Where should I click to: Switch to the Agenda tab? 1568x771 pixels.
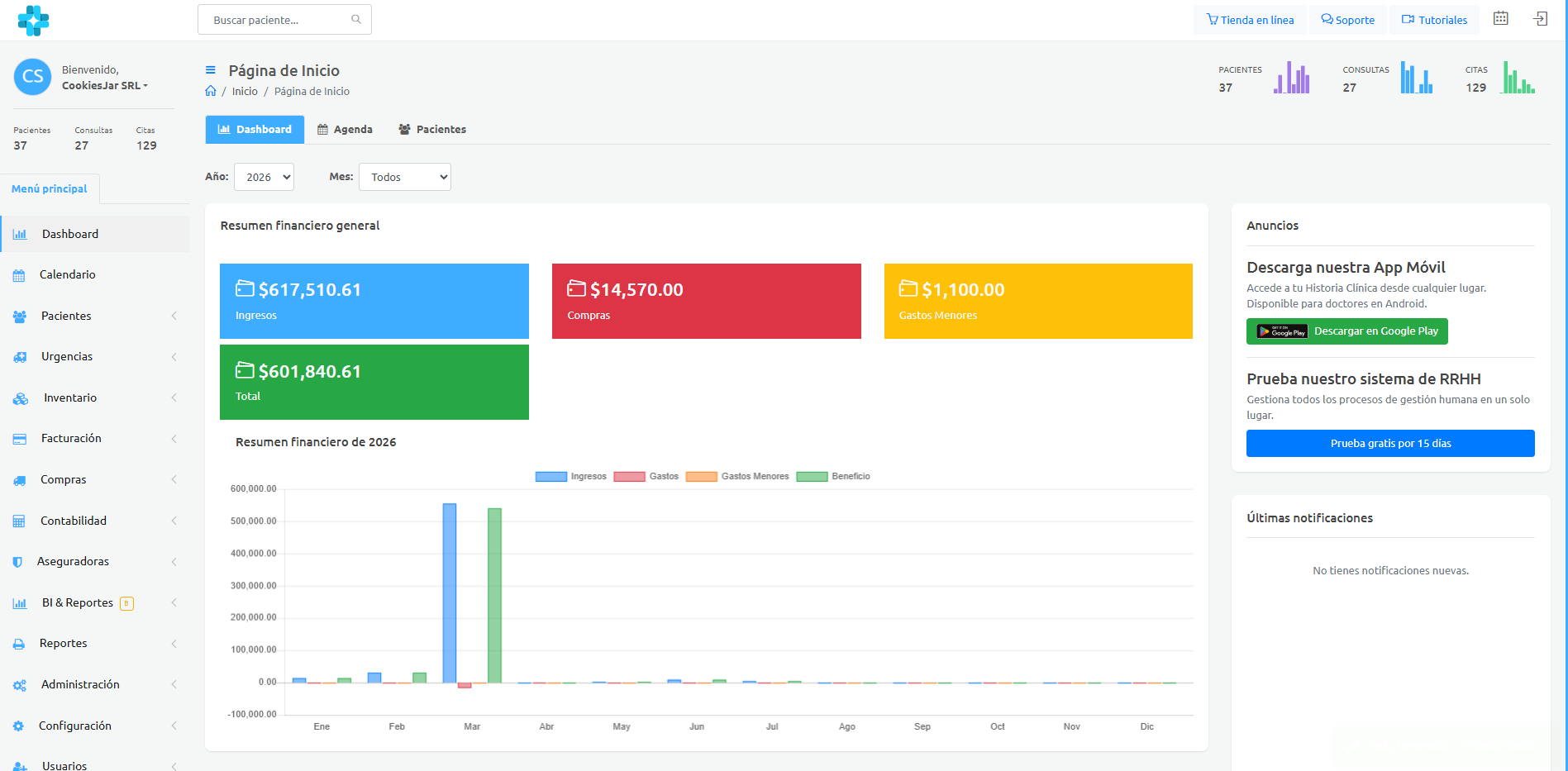pyautogui.click(x=346, y=129)
